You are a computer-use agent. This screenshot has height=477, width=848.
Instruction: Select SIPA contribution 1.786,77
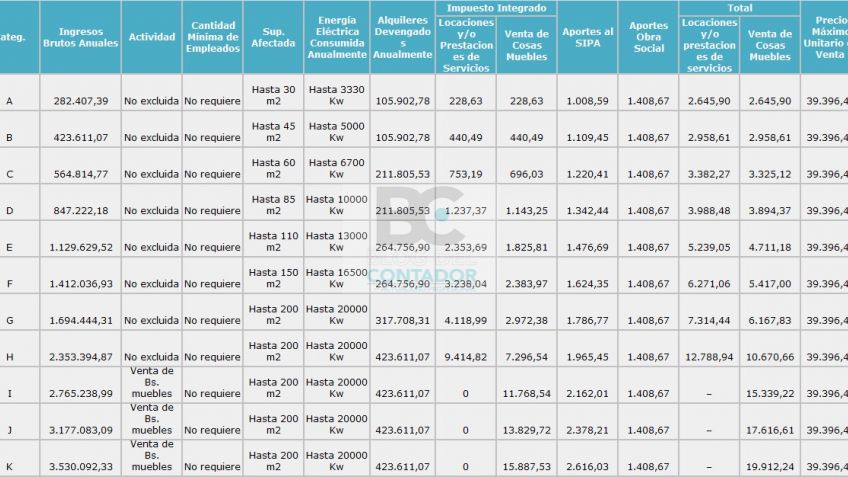[587, 321]
